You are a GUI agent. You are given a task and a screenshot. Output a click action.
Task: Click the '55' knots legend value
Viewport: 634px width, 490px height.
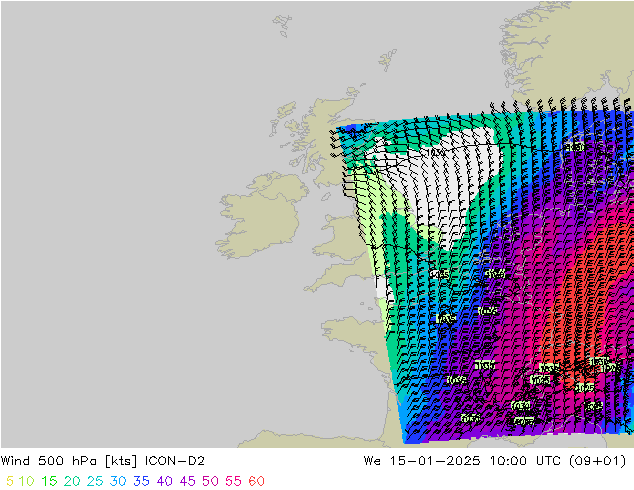click(233, 481)
